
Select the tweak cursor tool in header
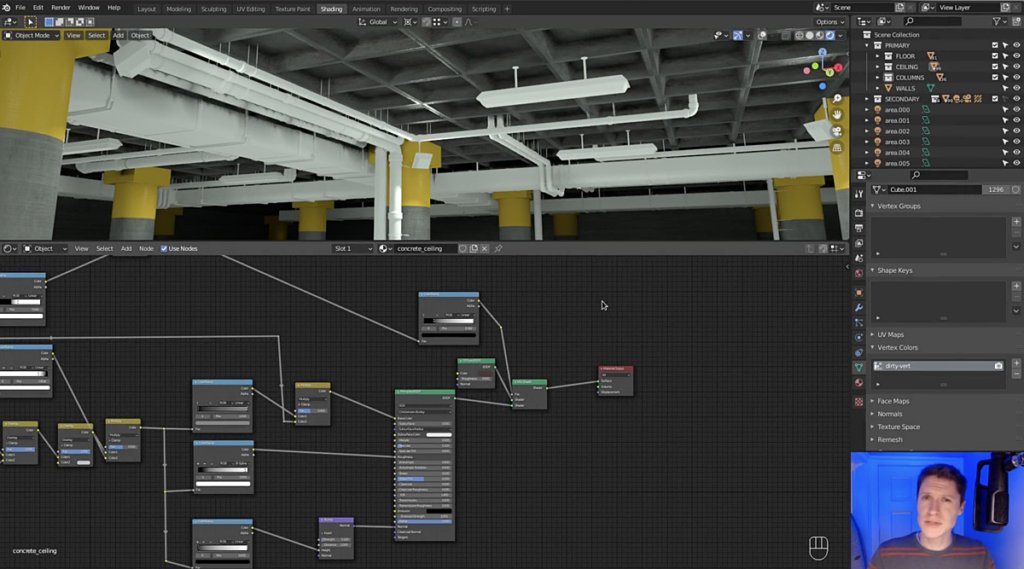tap(30, 22)
